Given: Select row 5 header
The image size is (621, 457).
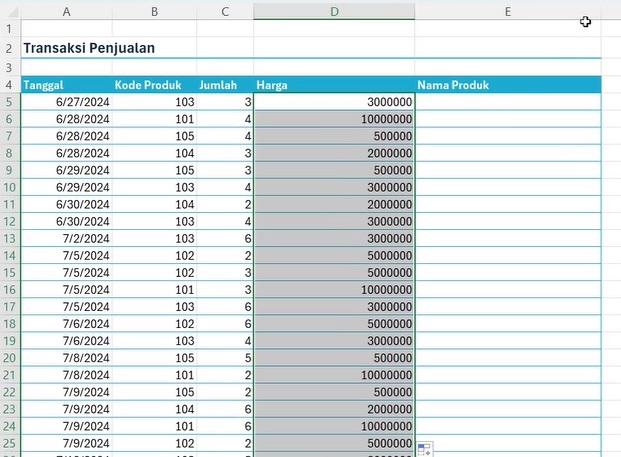Looking at the screenshot, I should click(x=9, y=102).
